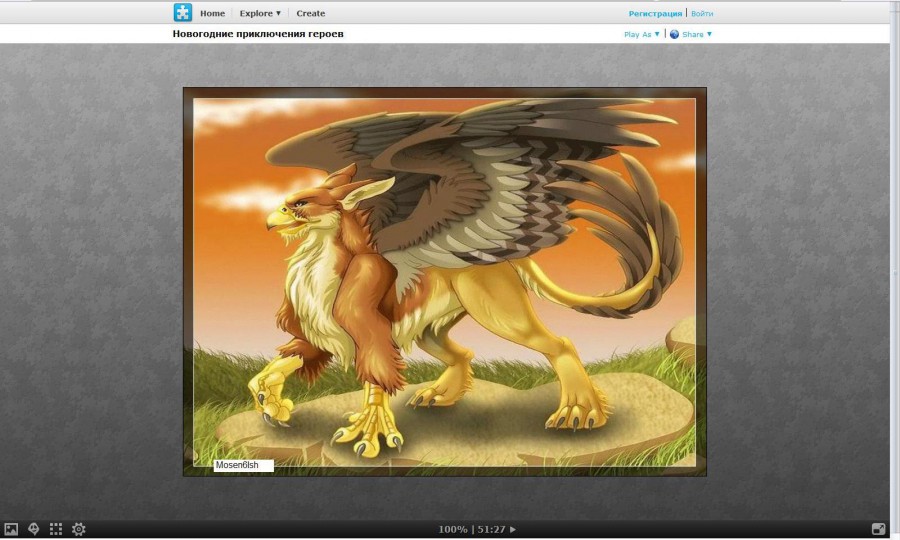Image resolution: width=900 pixels, height=540 pixels.
Task: Click the ghost image icon in bottom bar
Action: tap(33, 529)
